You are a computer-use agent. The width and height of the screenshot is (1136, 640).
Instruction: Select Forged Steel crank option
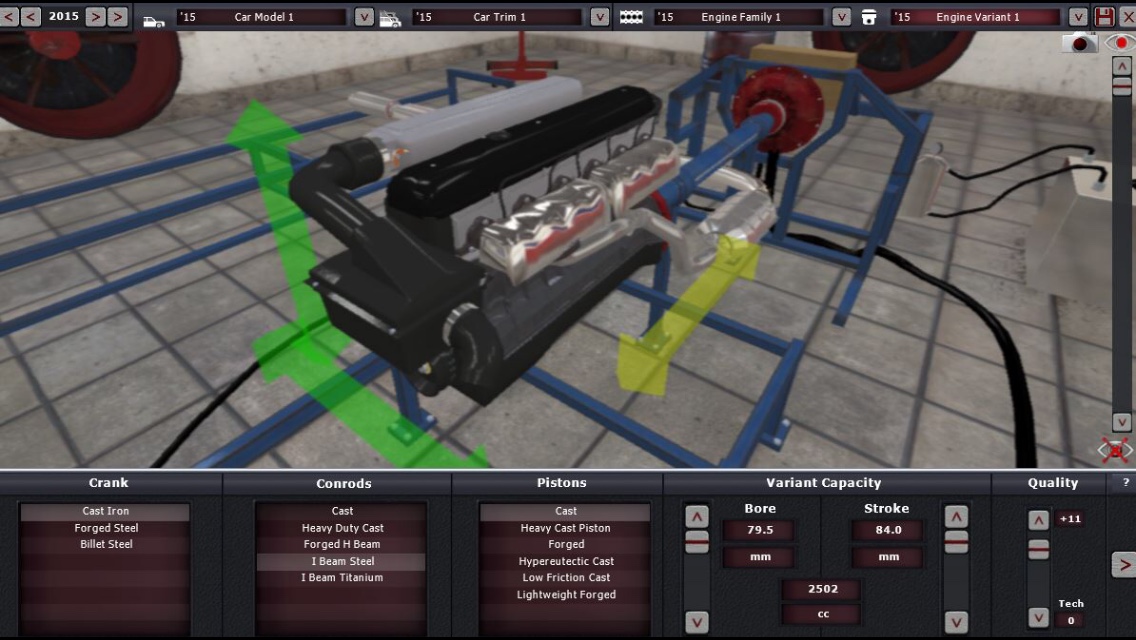(106, 528)
